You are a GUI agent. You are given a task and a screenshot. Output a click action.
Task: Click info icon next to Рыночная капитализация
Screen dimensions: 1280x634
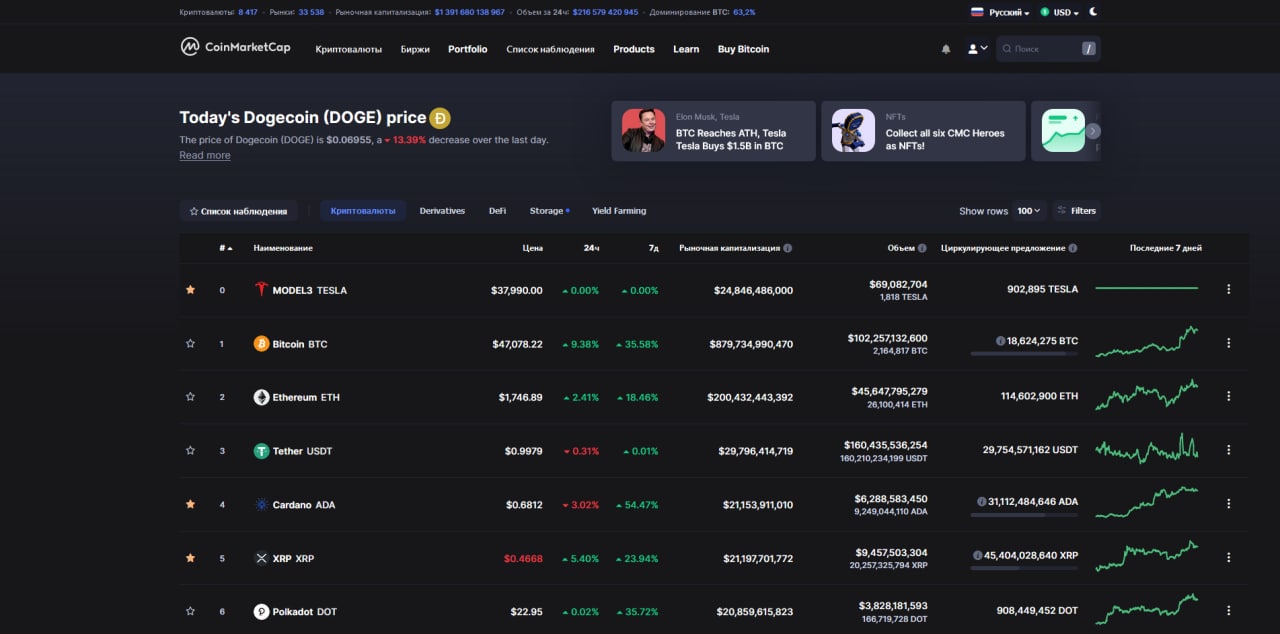pyautogui.click(x=788, y=248)
